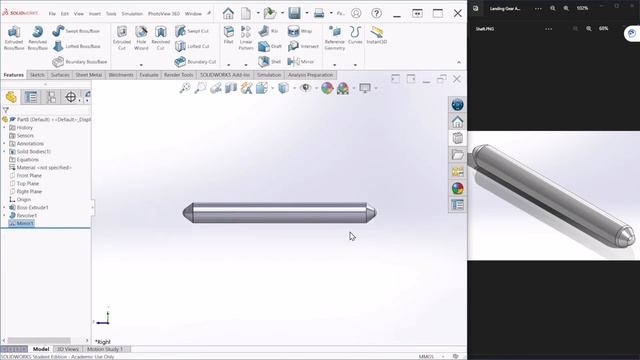This screenshot has width=640, height=360.
Task: Click the Print icon
Action: pyautogui.click(x=319, y=13)
